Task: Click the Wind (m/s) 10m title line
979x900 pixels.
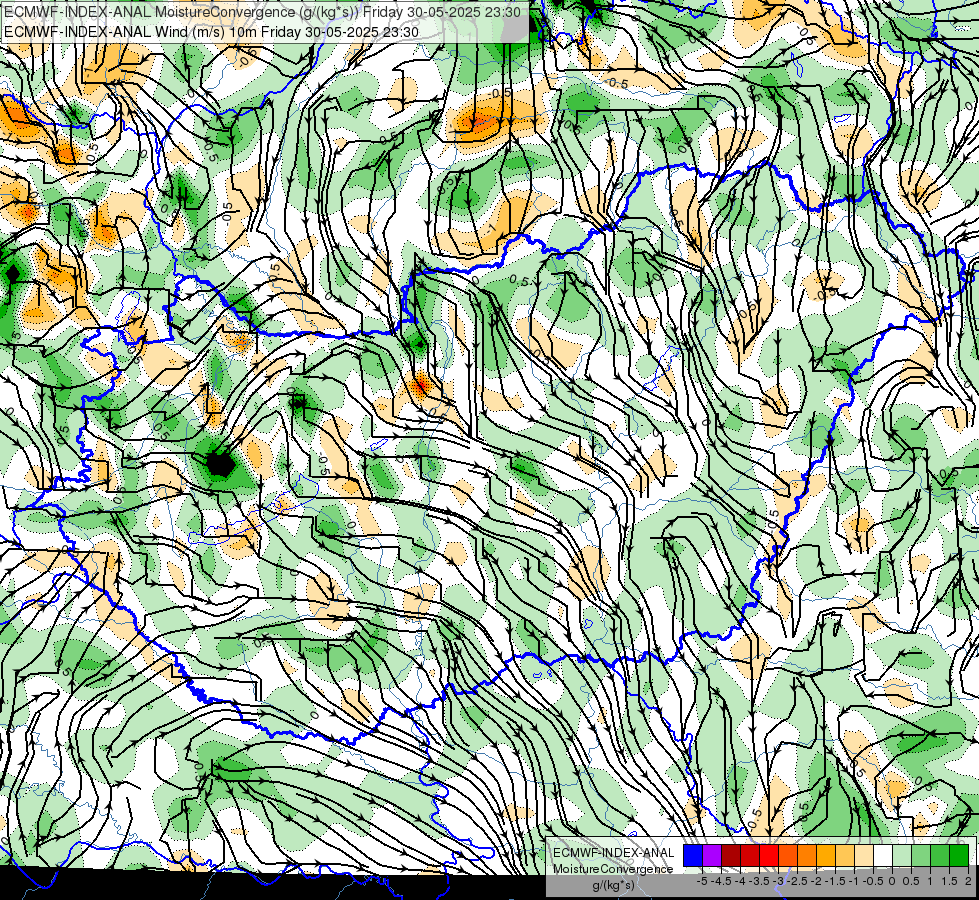Action: point(211,32)
